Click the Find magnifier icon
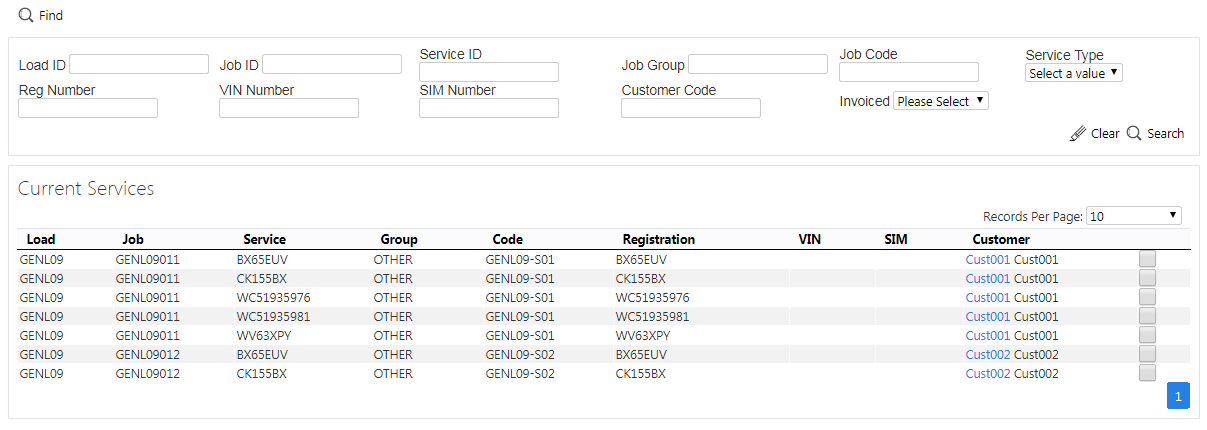Image resolution: width=1207 pixels, height=430 pixels. [26, 16]
